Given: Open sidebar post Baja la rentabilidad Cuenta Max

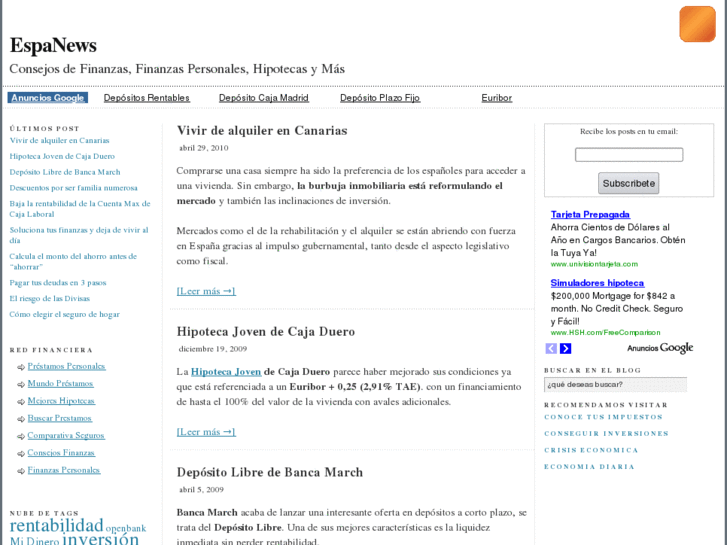Looking at the screenshot, I should click(80, 209).
